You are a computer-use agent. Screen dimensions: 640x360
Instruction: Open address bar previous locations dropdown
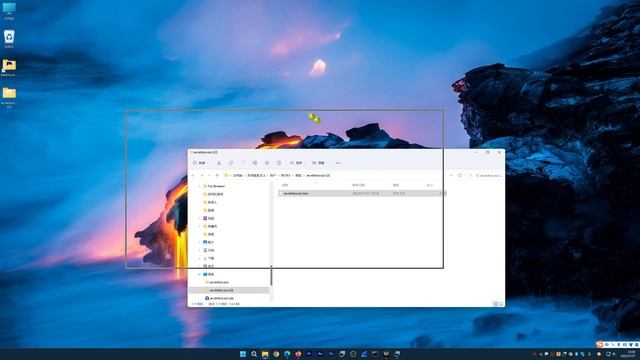451,175
